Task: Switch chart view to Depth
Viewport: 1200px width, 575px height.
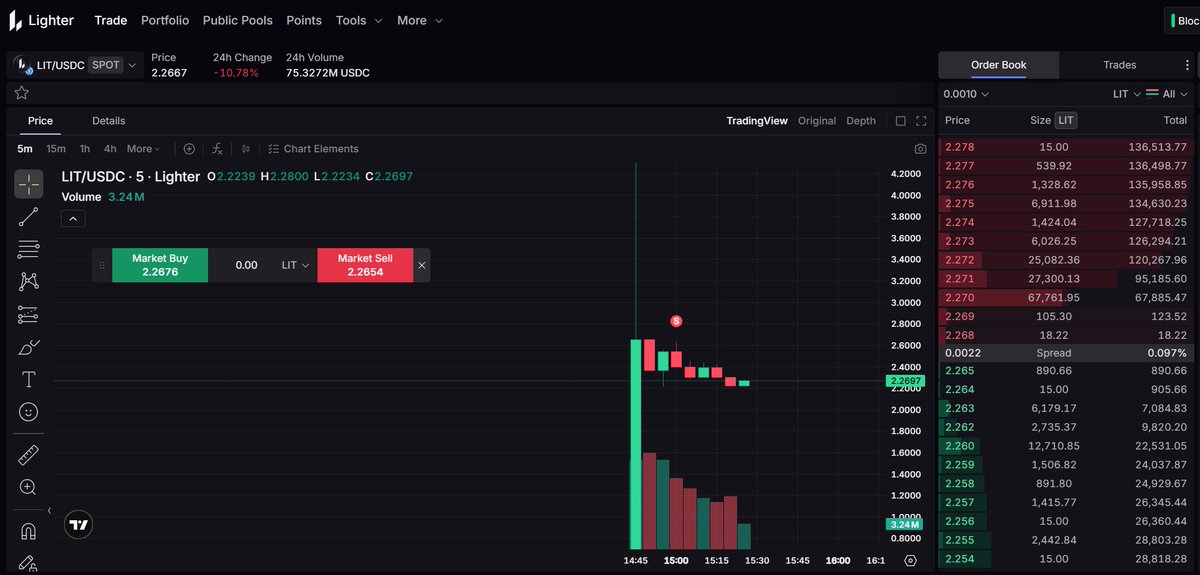Action: point(861,121)
